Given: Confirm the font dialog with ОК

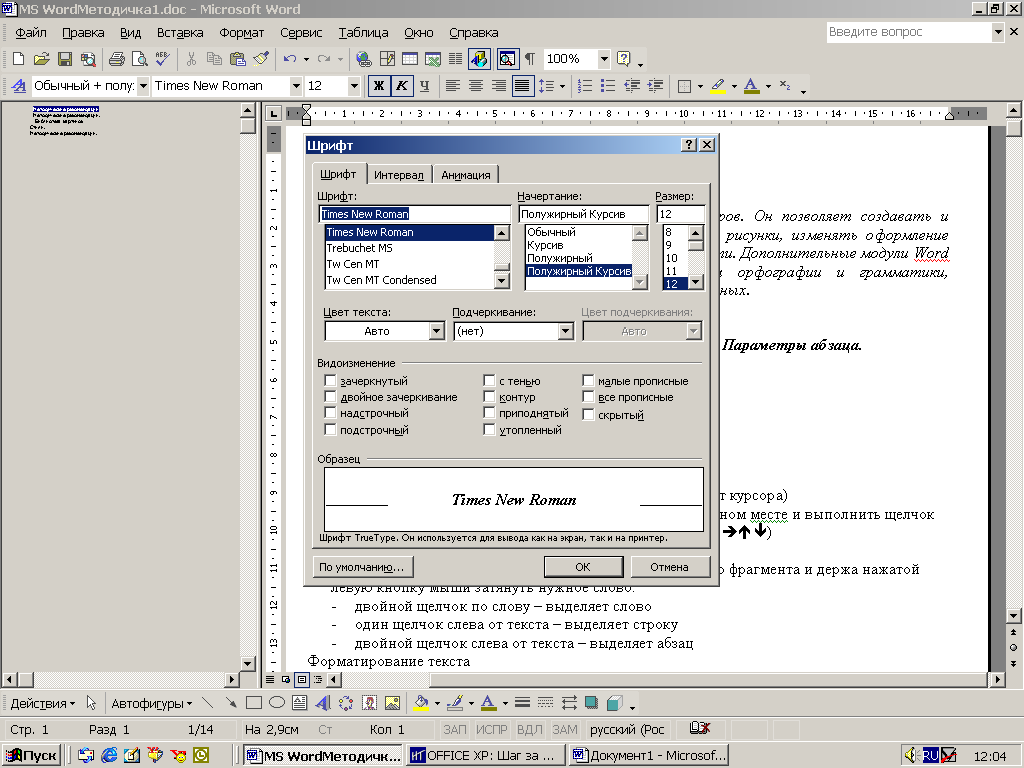Looking at the screenshot, I should click(x=583, y=567).
